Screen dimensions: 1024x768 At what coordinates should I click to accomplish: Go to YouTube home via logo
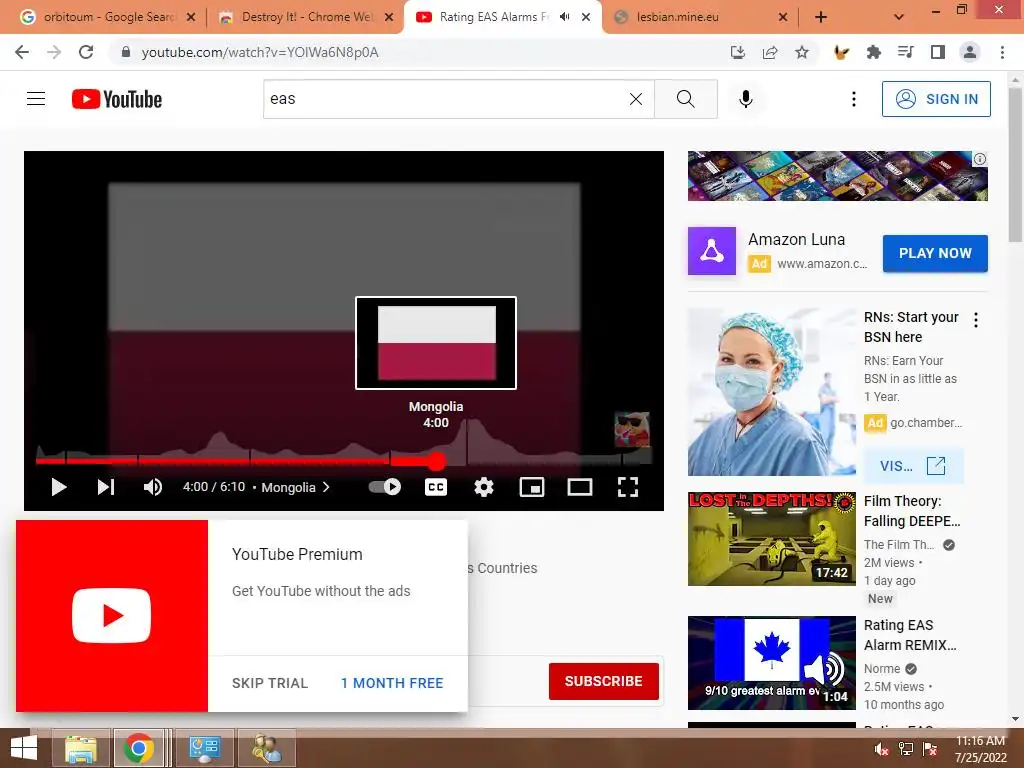pos(117,99)
